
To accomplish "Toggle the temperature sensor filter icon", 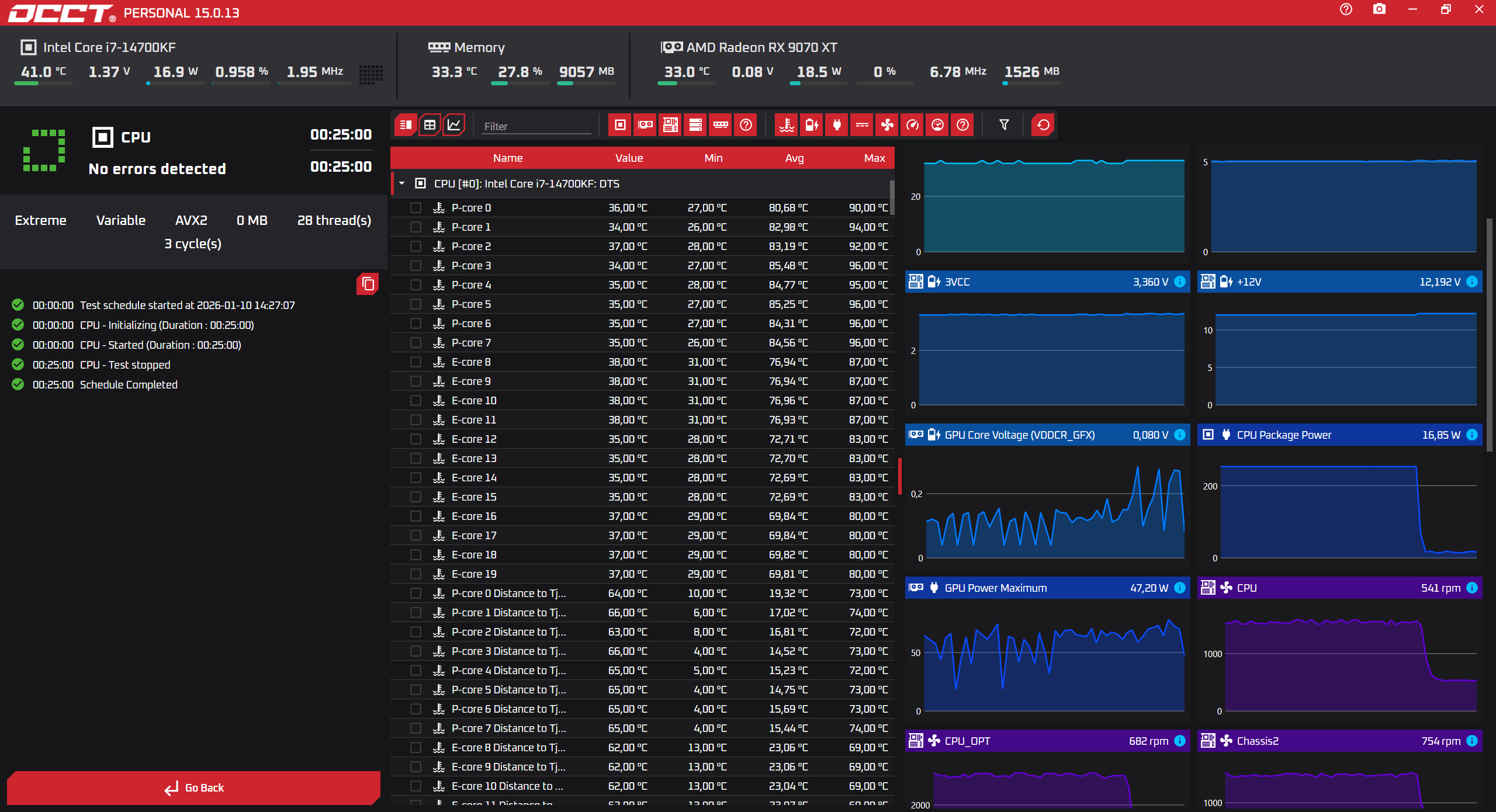I will (x=787, y=125).
